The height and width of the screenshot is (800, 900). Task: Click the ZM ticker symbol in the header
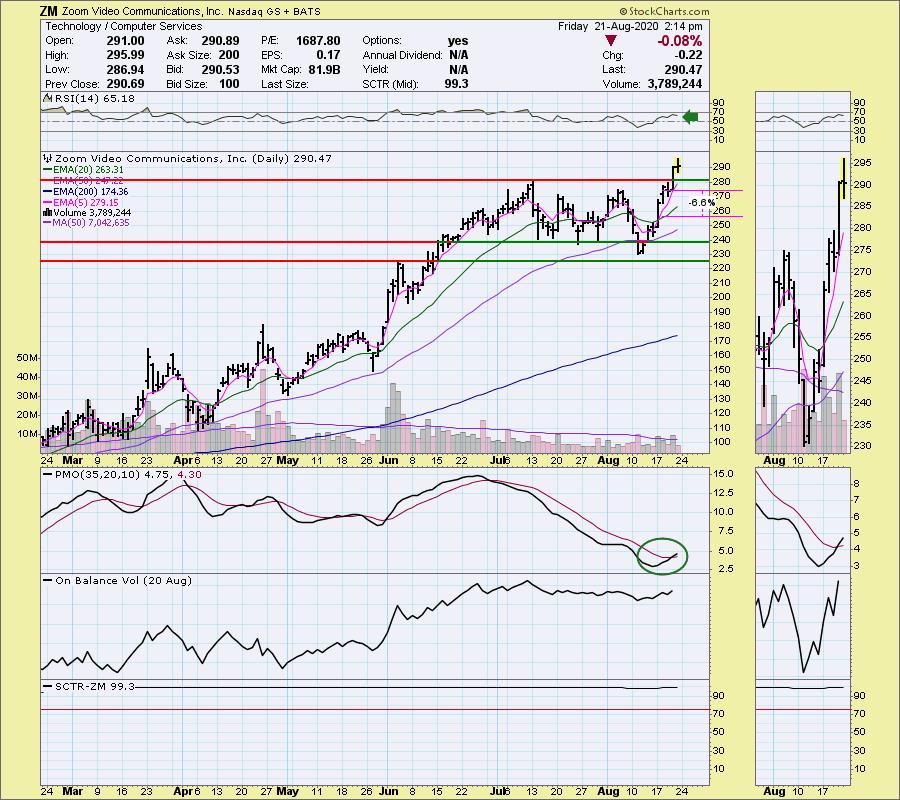pyautogui.click(x=51, y=11)
